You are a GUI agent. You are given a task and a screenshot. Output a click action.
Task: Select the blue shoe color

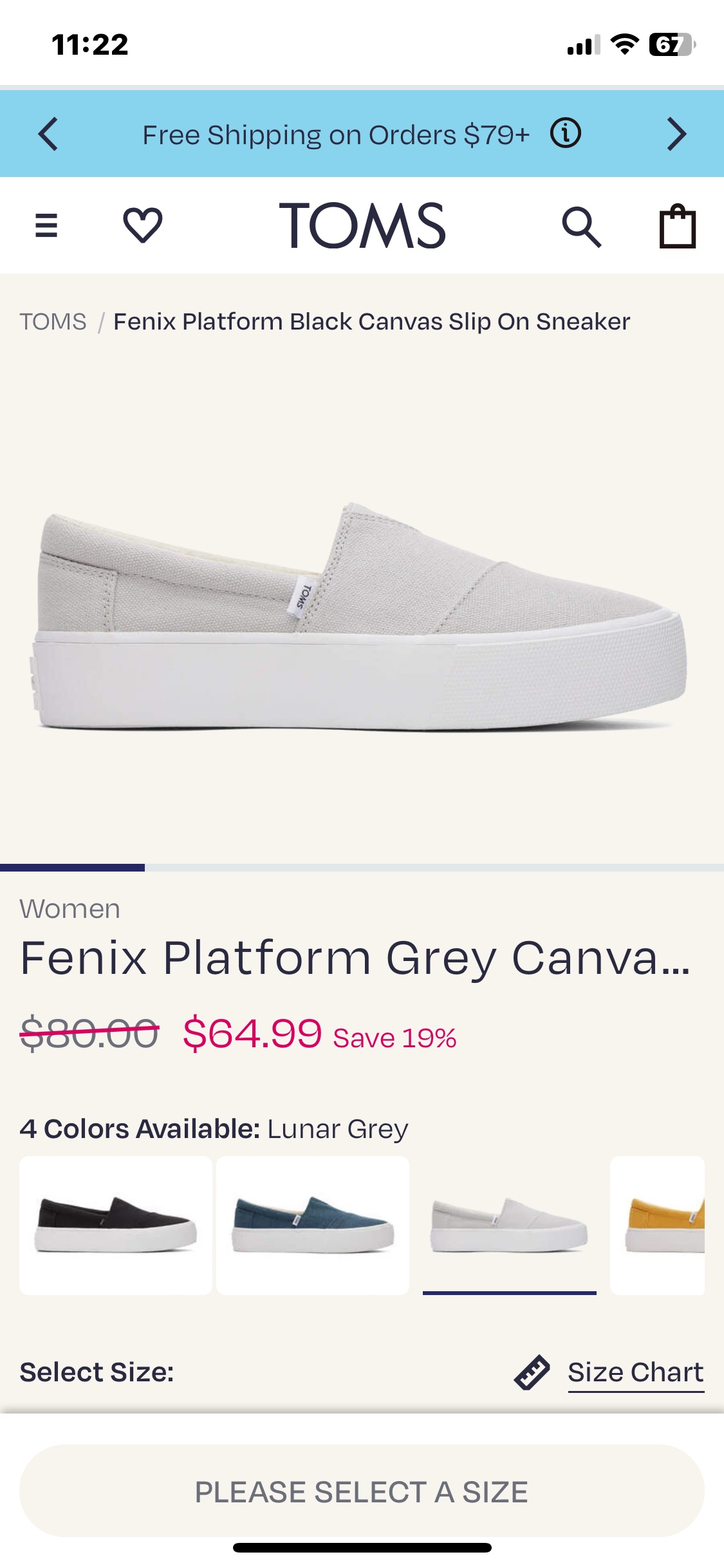click(313, 1225)
